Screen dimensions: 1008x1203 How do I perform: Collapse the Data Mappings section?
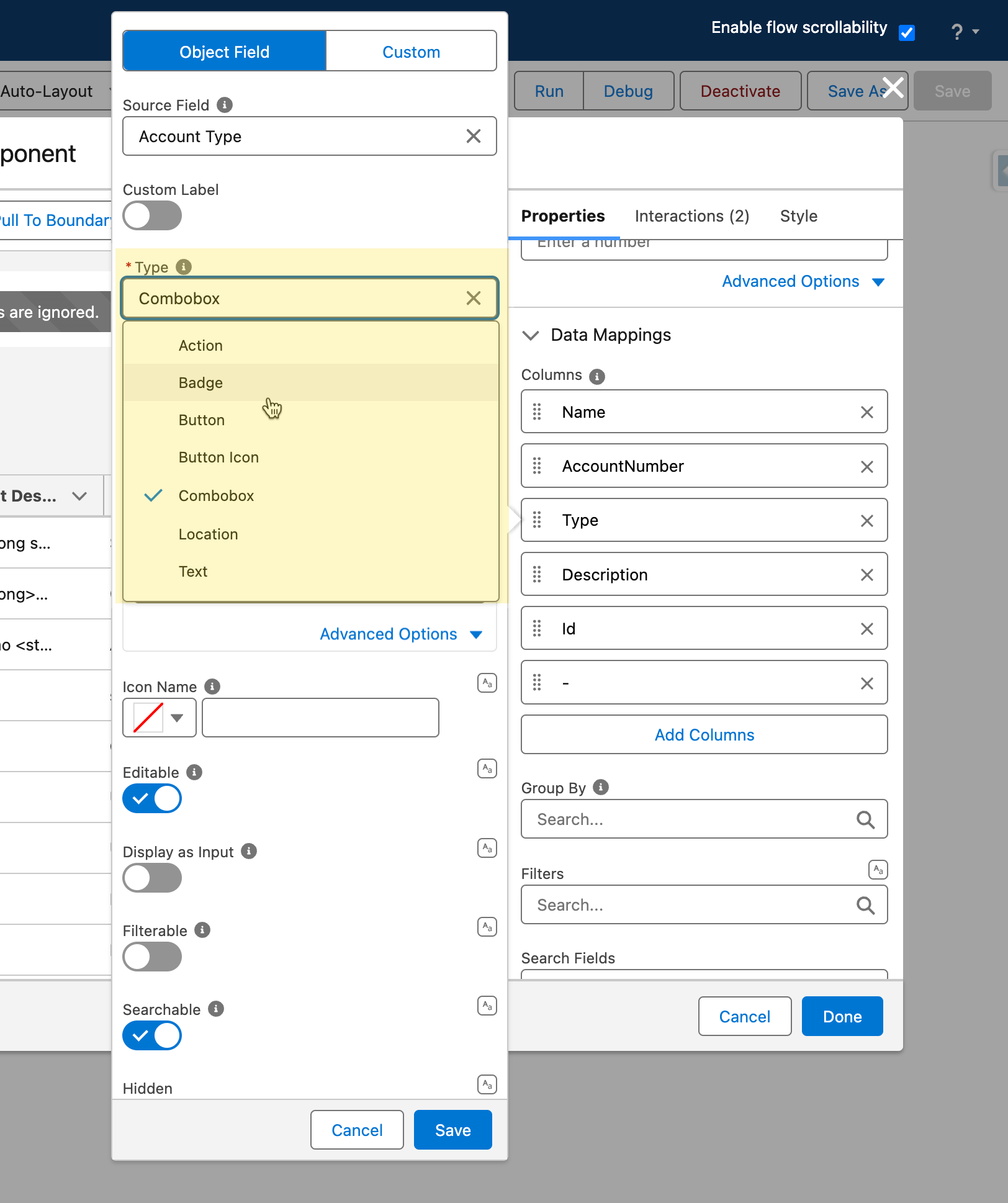point(531,335)
